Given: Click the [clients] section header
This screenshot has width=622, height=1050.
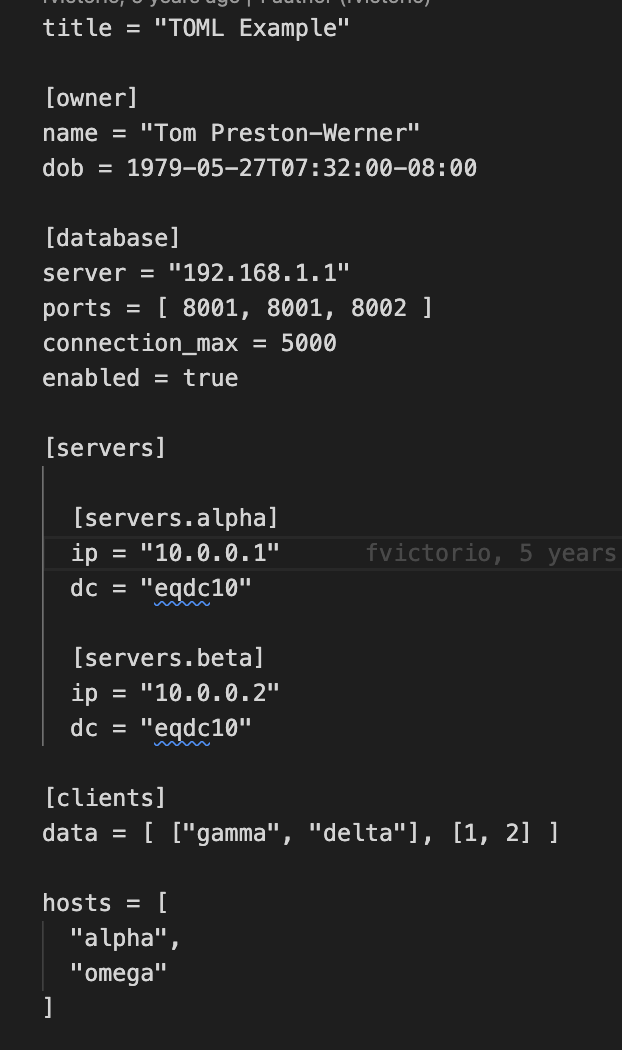Looking at the screenshot, I should point(105,798).
